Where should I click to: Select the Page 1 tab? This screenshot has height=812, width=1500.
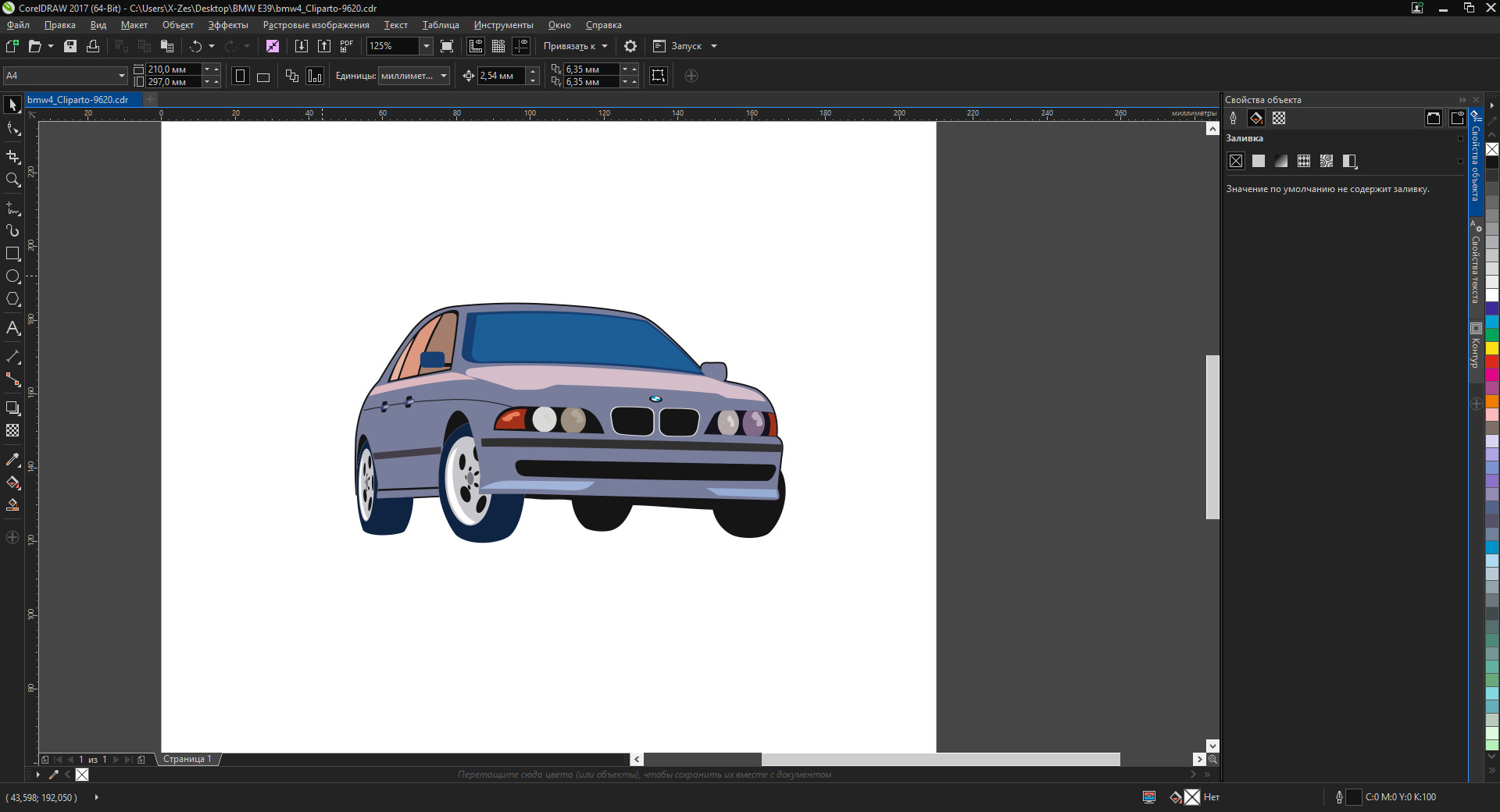pos(187,759)
